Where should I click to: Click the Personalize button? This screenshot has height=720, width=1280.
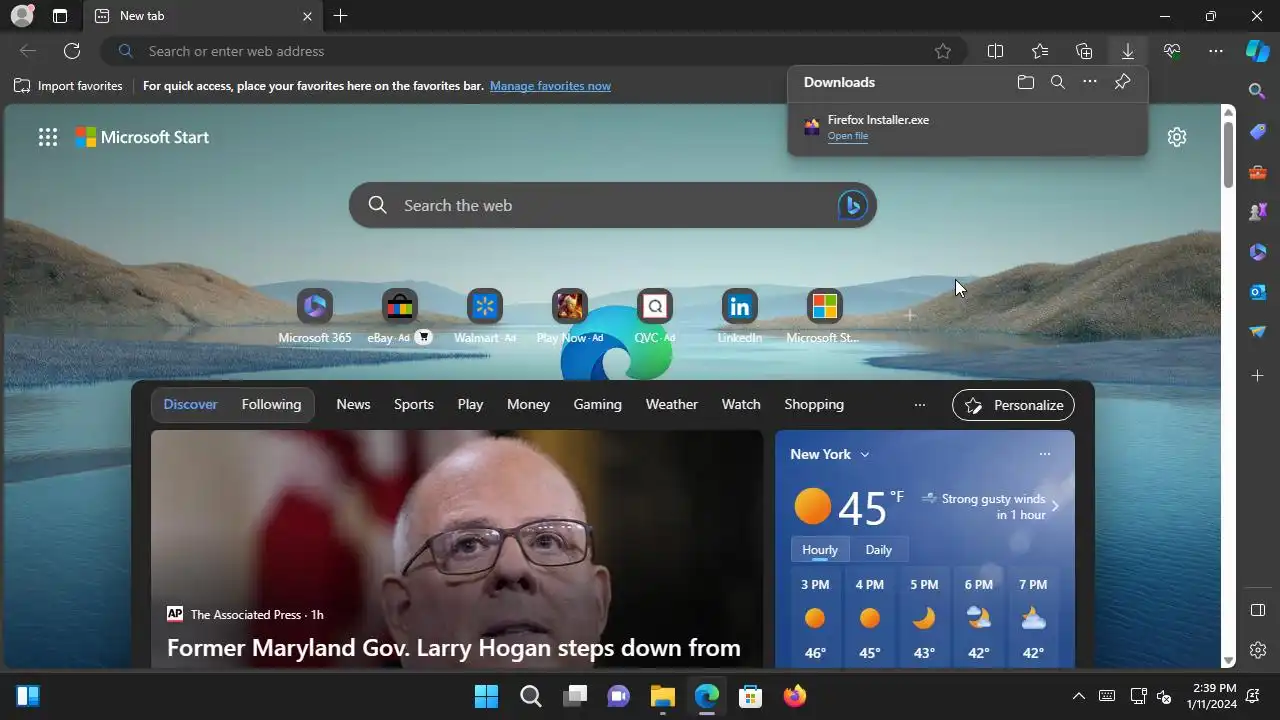pos(1014,405)
